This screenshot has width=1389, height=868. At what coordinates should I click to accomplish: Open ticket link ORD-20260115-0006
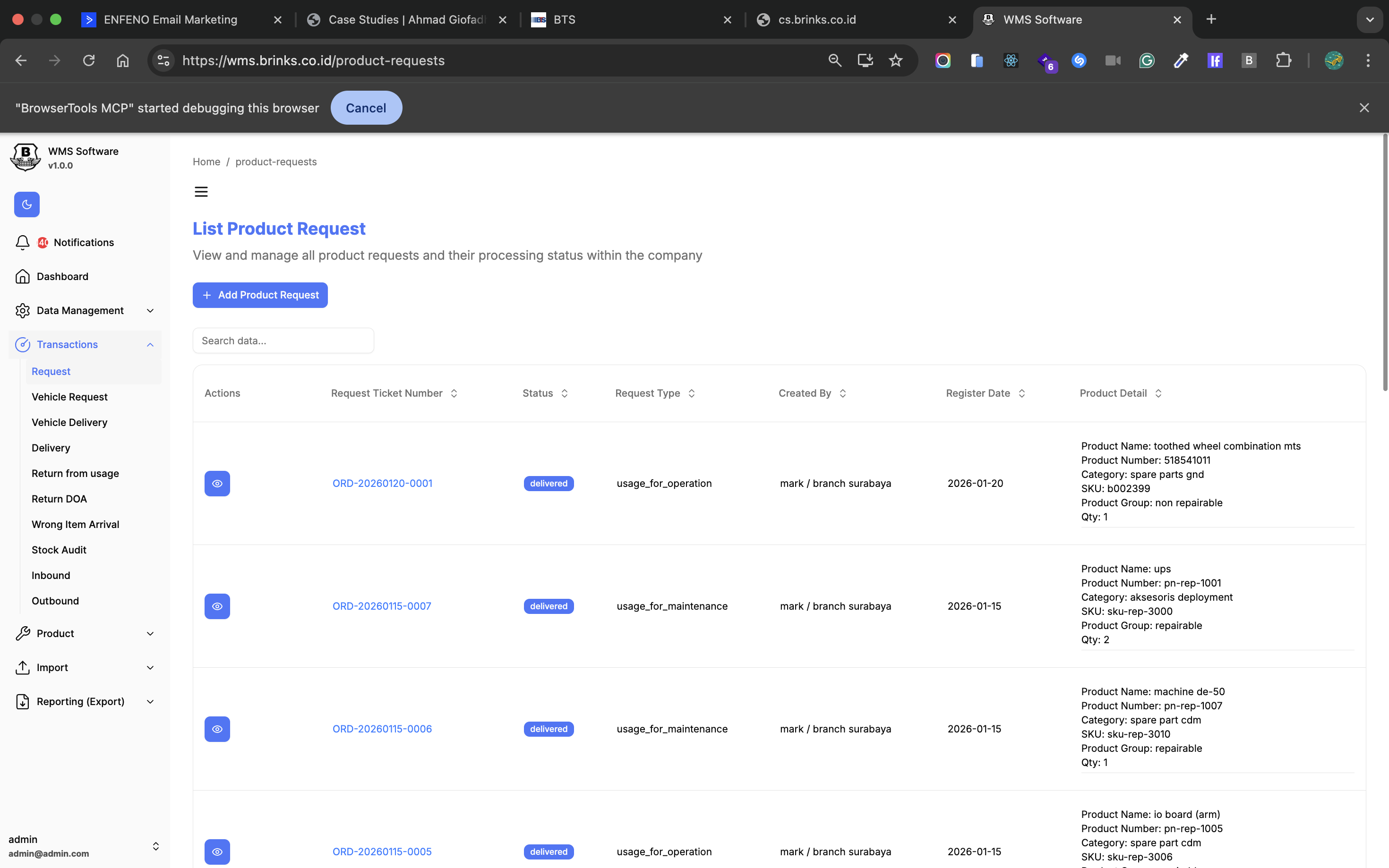(382, 729)
